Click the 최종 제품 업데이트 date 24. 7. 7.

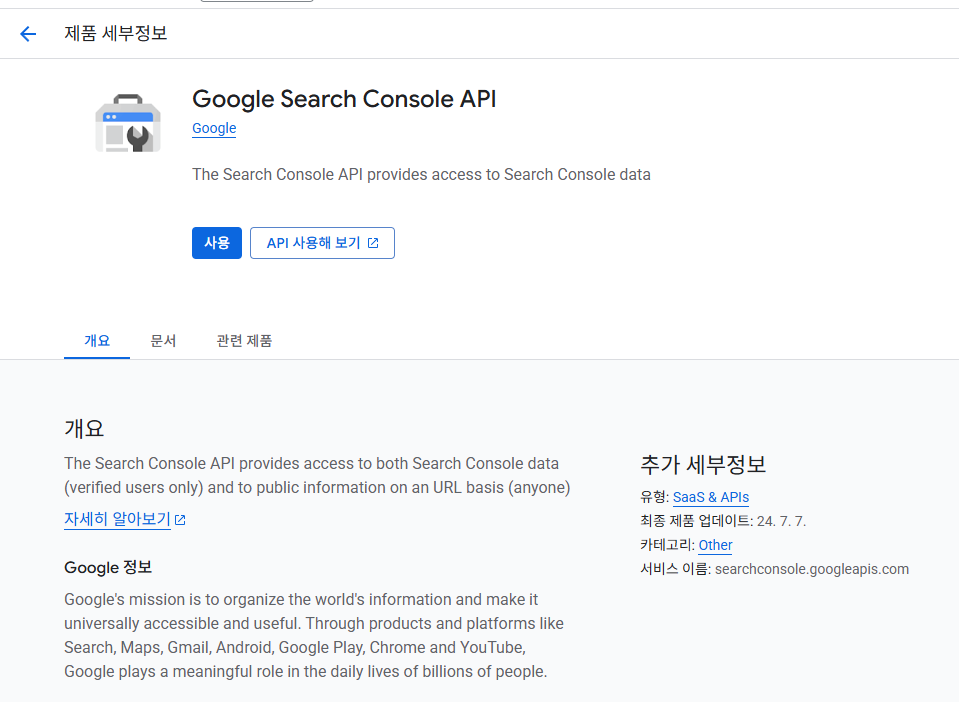(x=782, y=522)
